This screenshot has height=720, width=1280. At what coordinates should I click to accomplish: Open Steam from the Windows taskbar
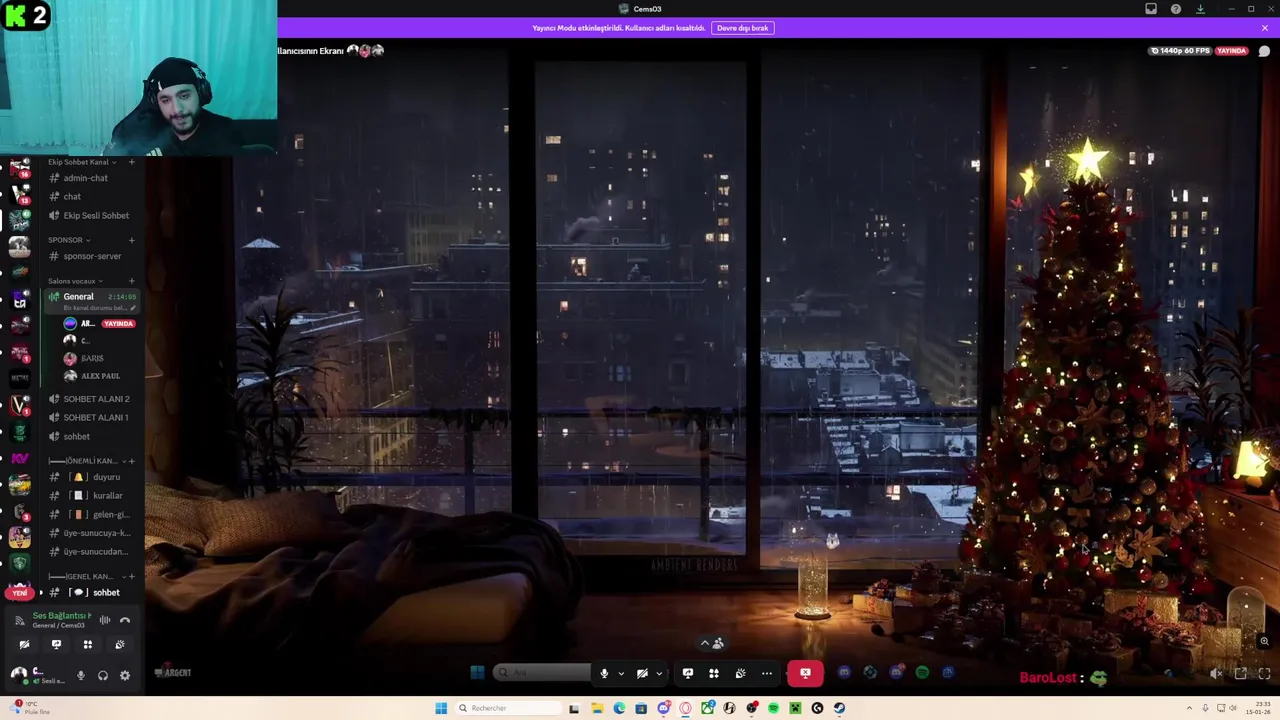839,708
